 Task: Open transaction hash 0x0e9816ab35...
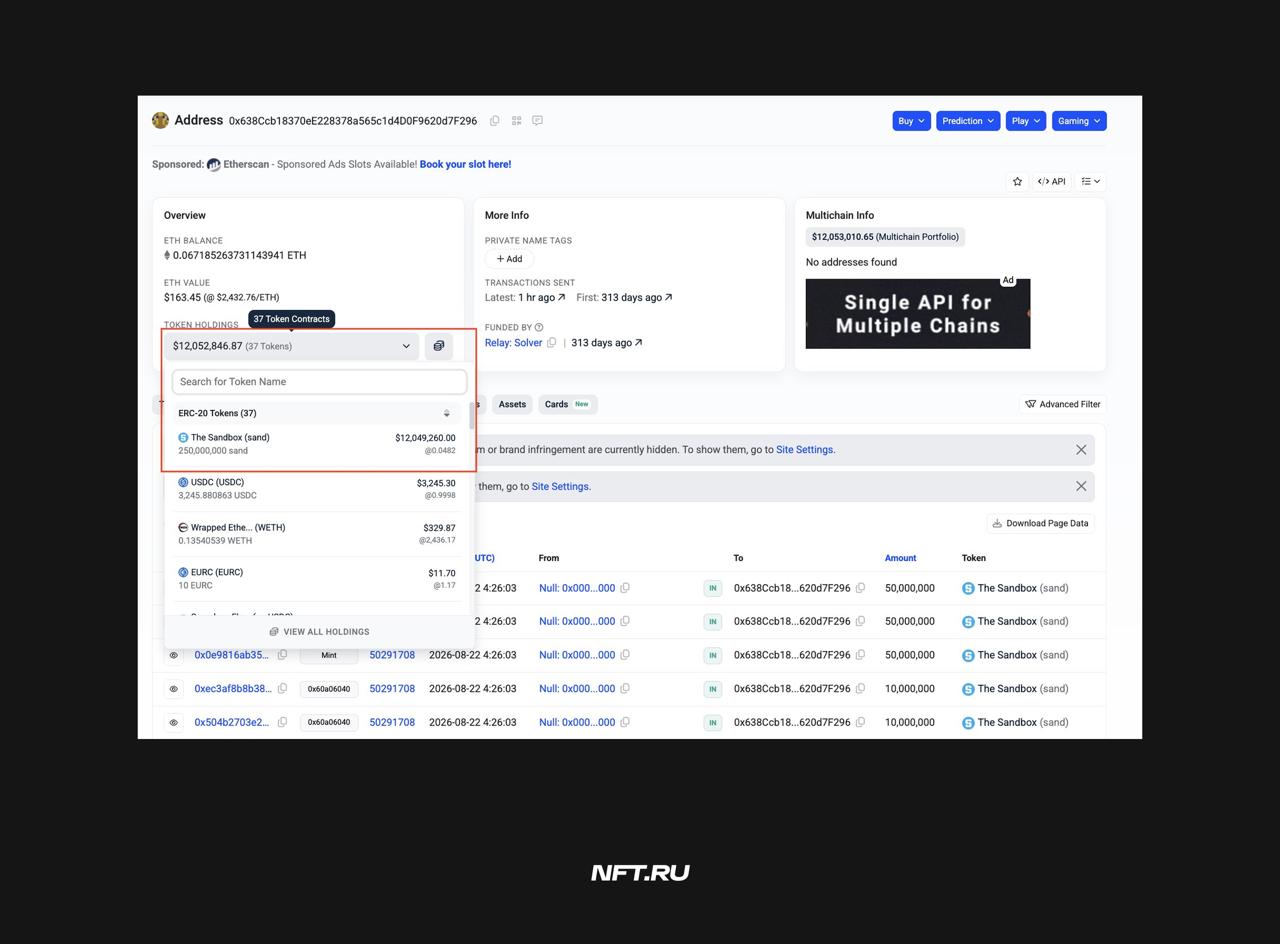232,655
